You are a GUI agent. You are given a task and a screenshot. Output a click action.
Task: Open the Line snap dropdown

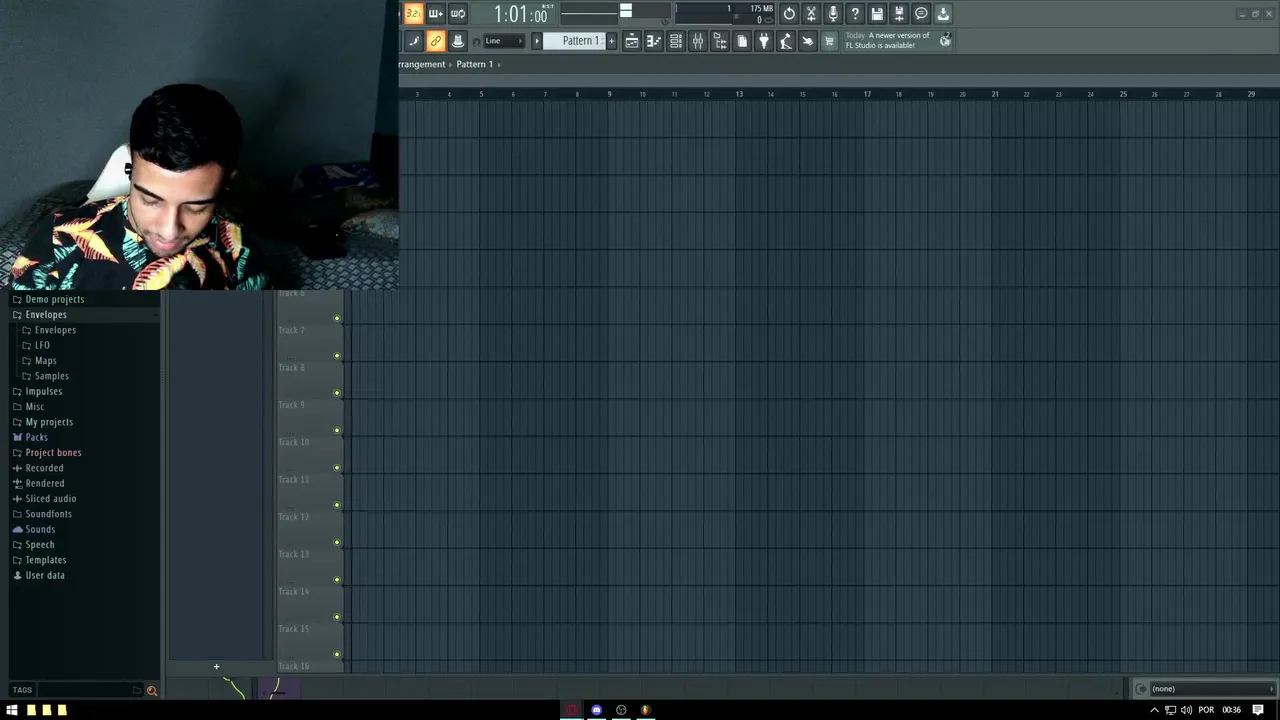coord(503,41)
